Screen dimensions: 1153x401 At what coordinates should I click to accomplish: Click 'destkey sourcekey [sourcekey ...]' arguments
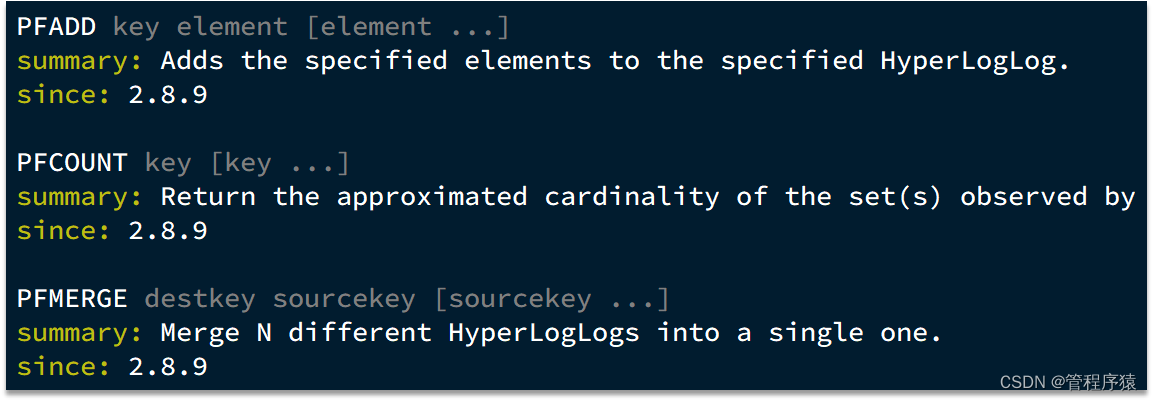point(407,299)
